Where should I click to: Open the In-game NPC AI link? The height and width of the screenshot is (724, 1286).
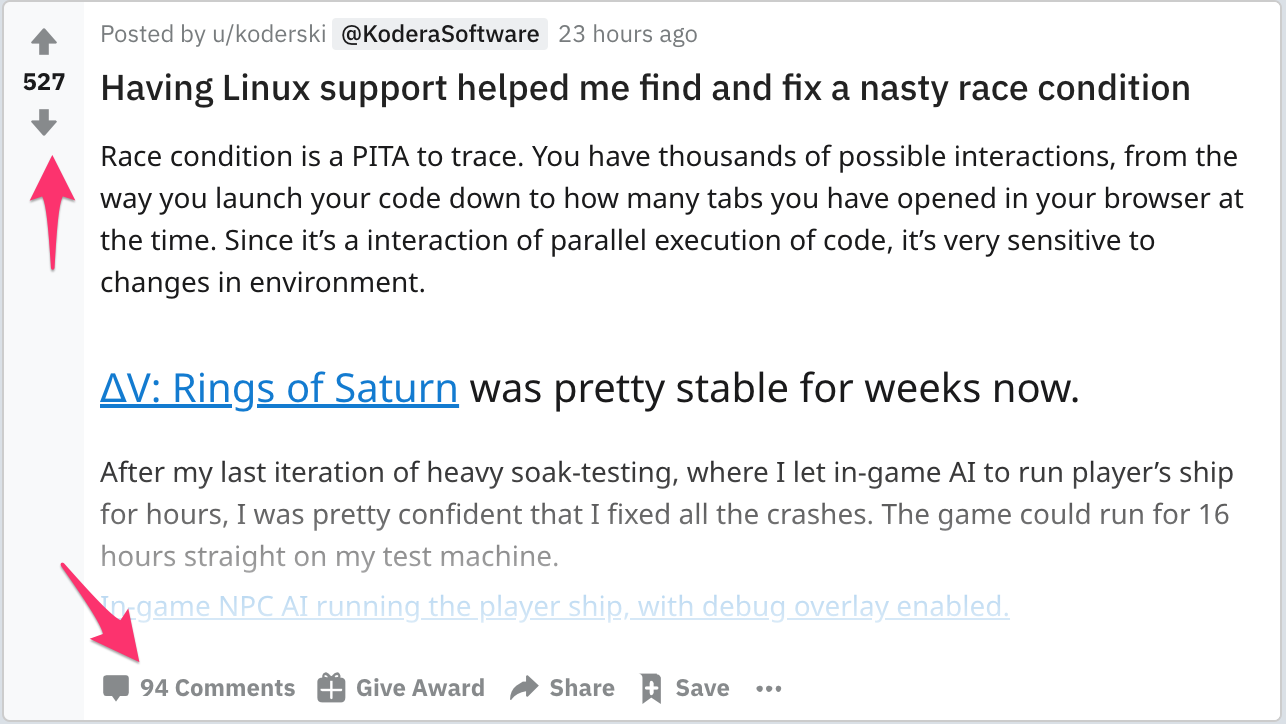tap(555, 606)
